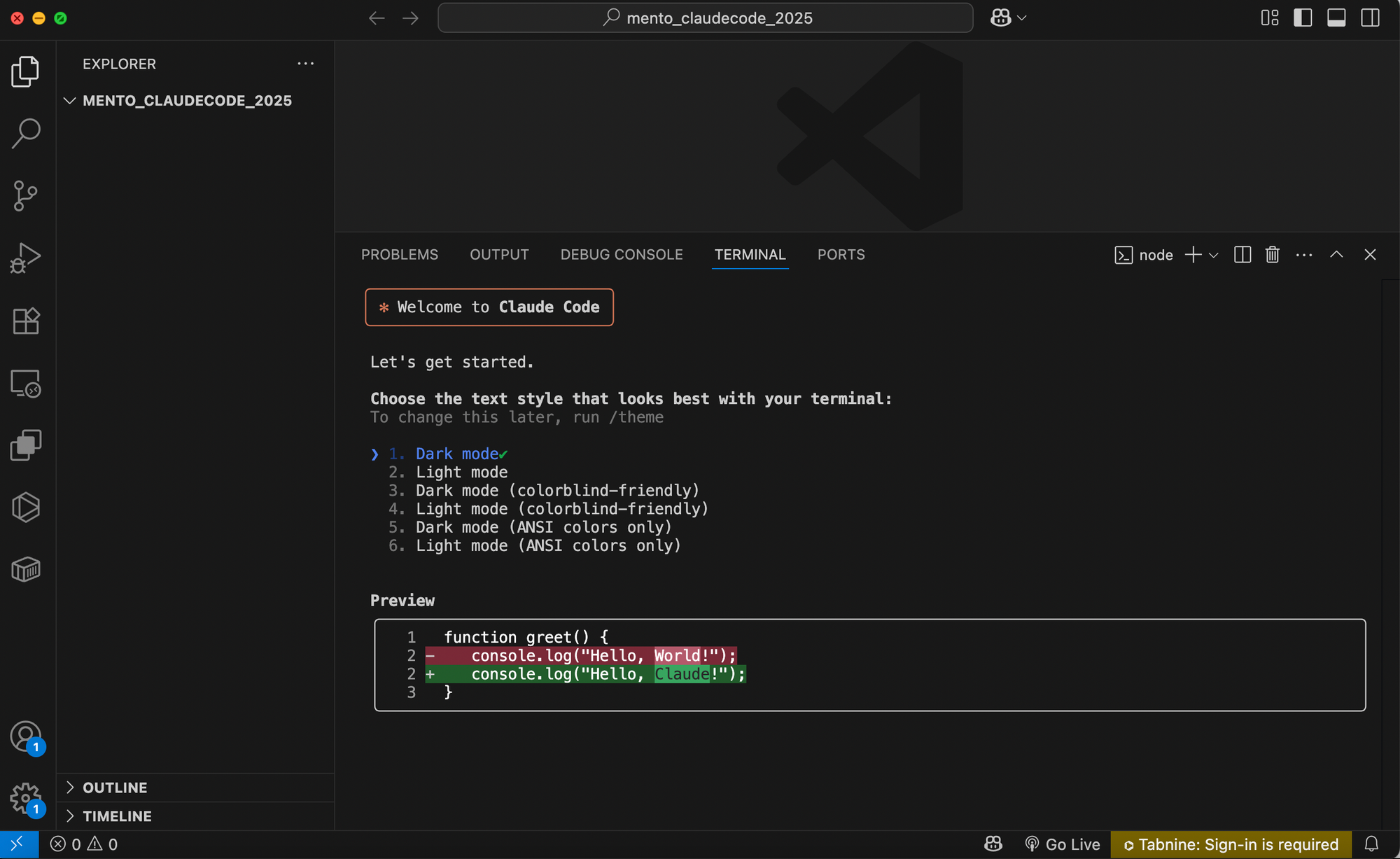This screenshot has width=1400, height=859.
Task: Select Dark mode (colorblind-friendly) option
Action: click(x=544, y=491)
